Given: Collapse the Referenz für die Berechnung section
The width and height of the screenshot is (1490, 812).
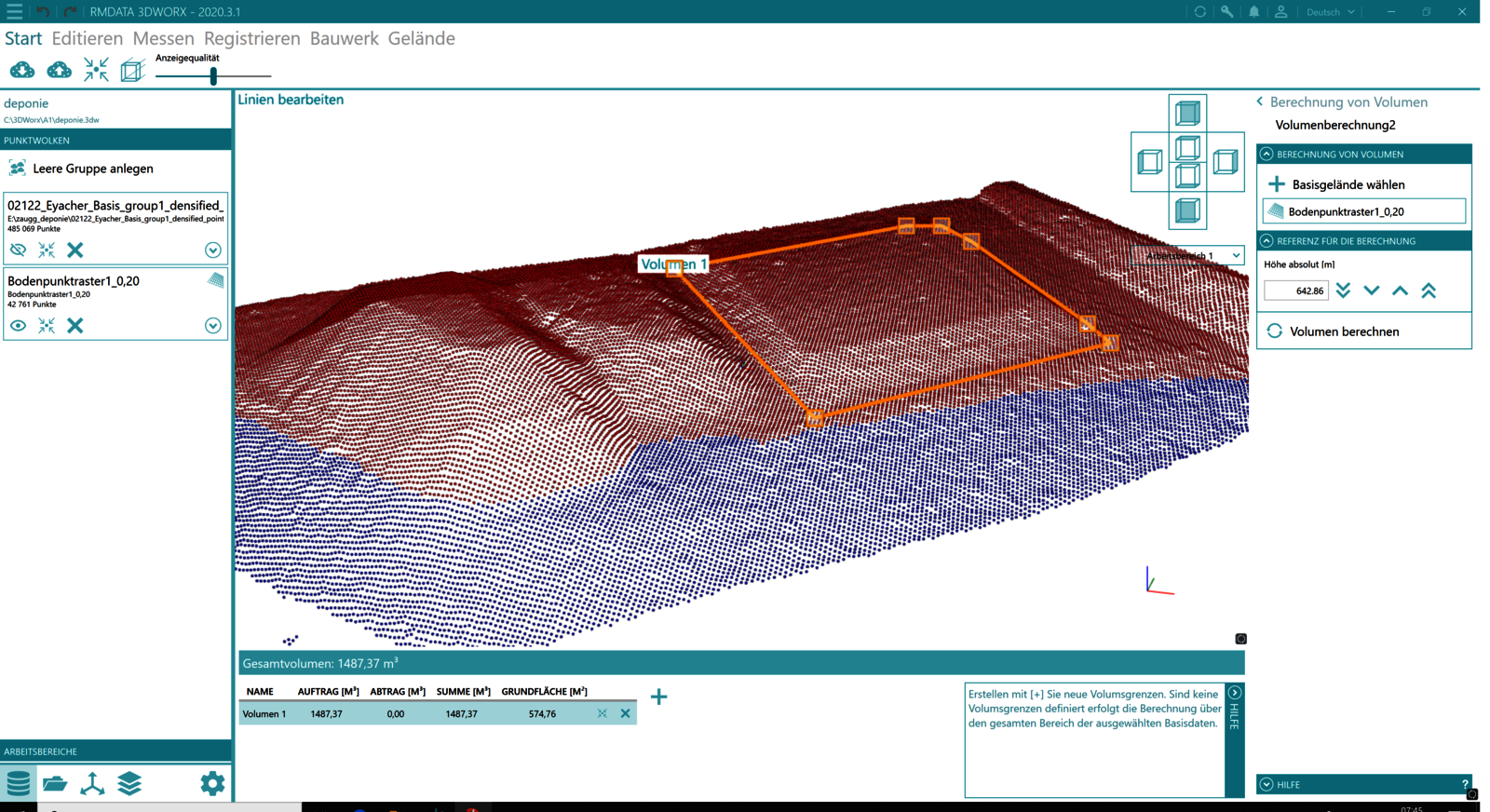Looking at the screenshot, I should coord(1266,241).
